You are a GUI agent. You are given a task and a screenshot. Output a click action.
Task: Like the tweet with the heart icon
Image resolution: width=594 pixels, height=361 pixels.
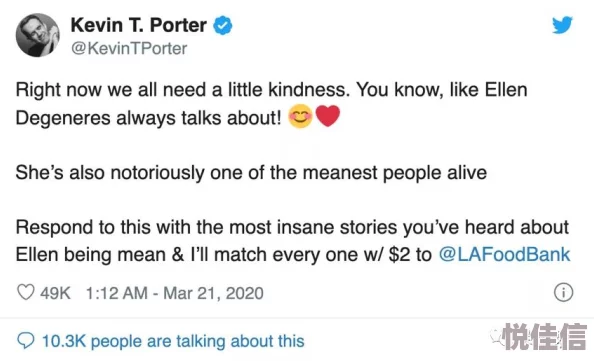26,292
